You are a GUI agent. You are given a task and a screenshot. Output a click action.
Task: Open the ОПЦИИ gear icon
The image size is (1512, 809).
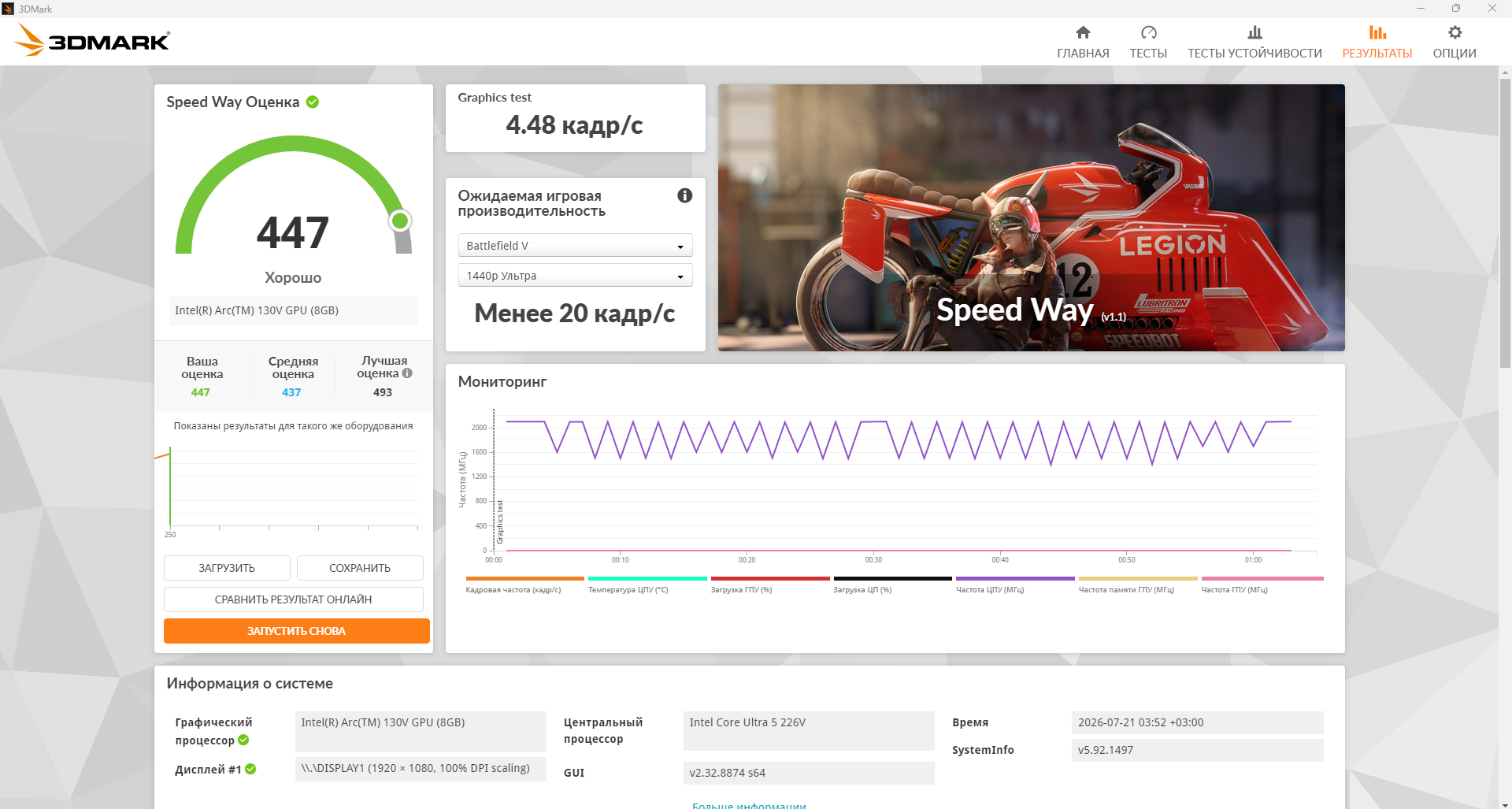[1455, 32]
